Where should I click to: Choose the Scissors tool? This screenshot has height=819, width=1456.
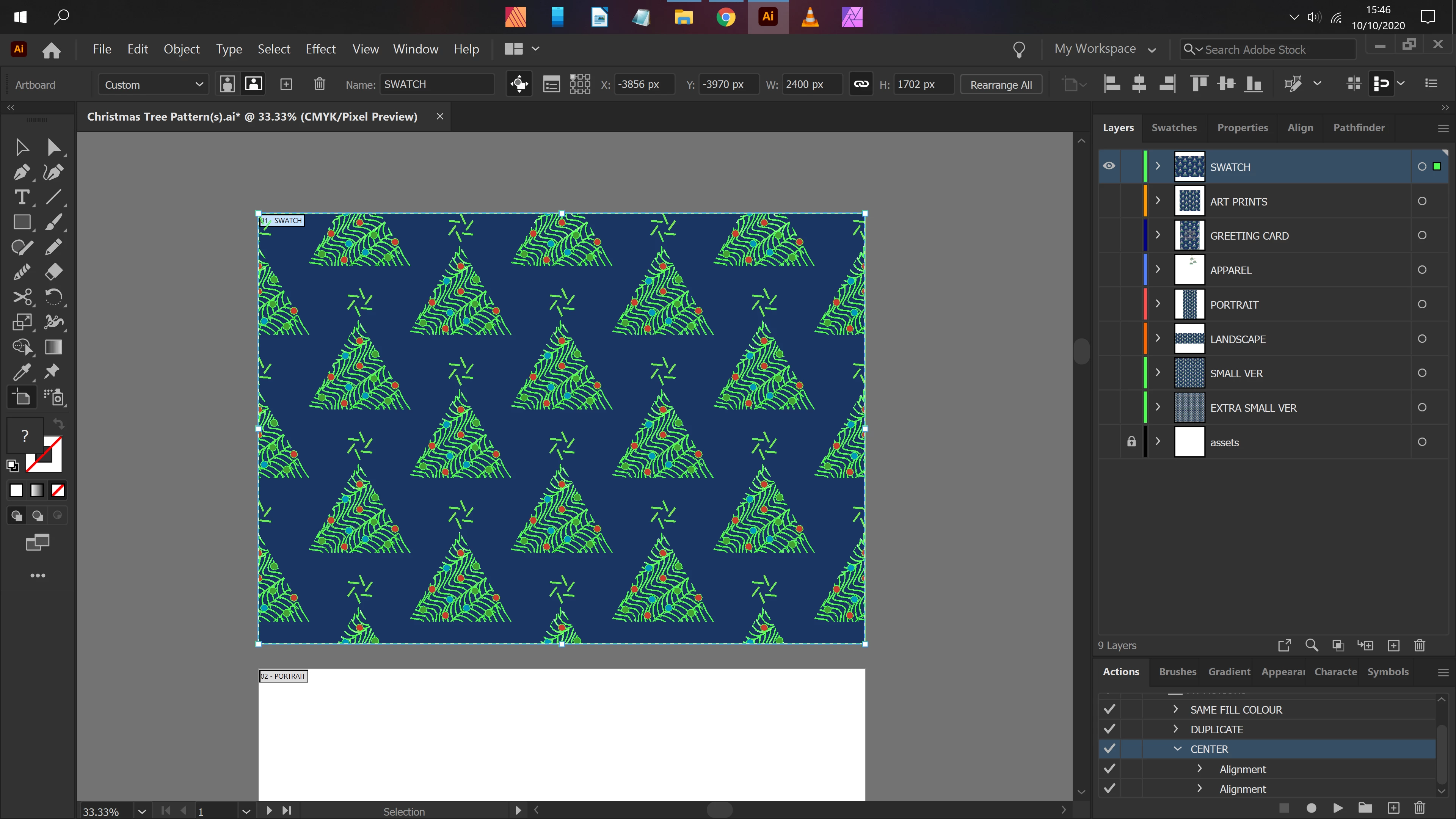point(22,297)
